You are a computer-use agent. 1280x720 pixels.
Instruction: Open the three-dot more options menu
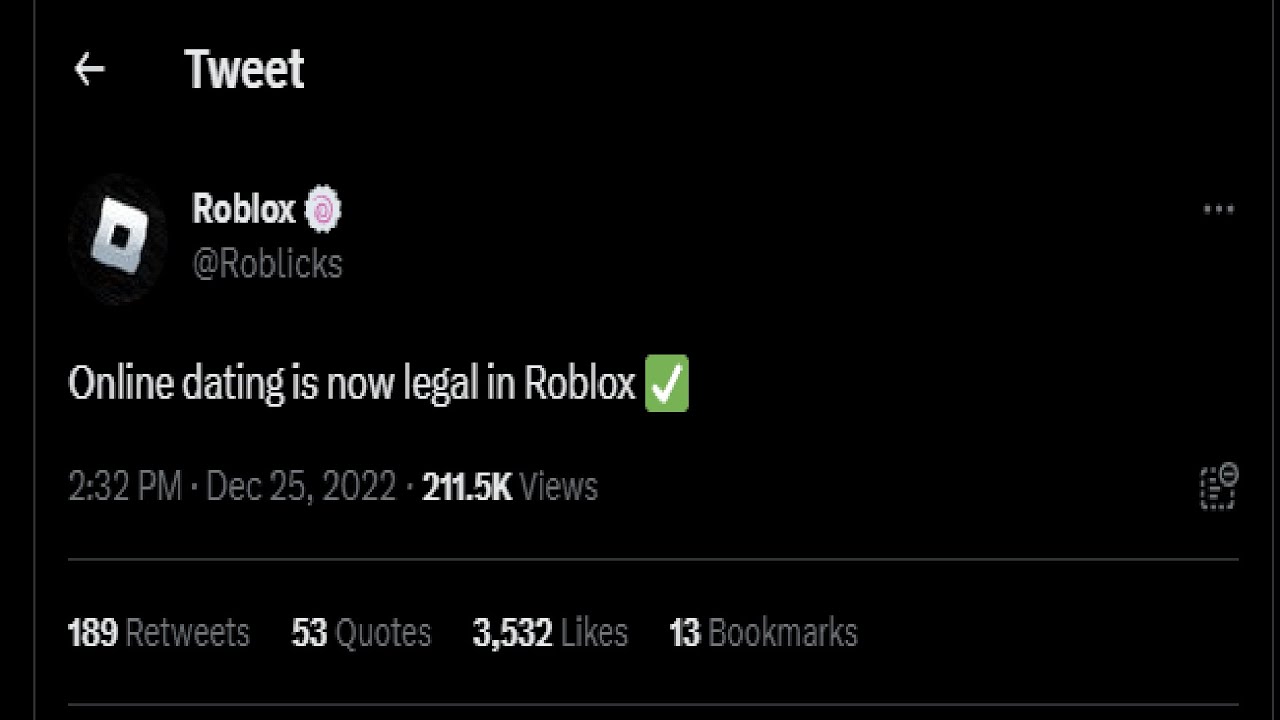tap(1218, 210)
